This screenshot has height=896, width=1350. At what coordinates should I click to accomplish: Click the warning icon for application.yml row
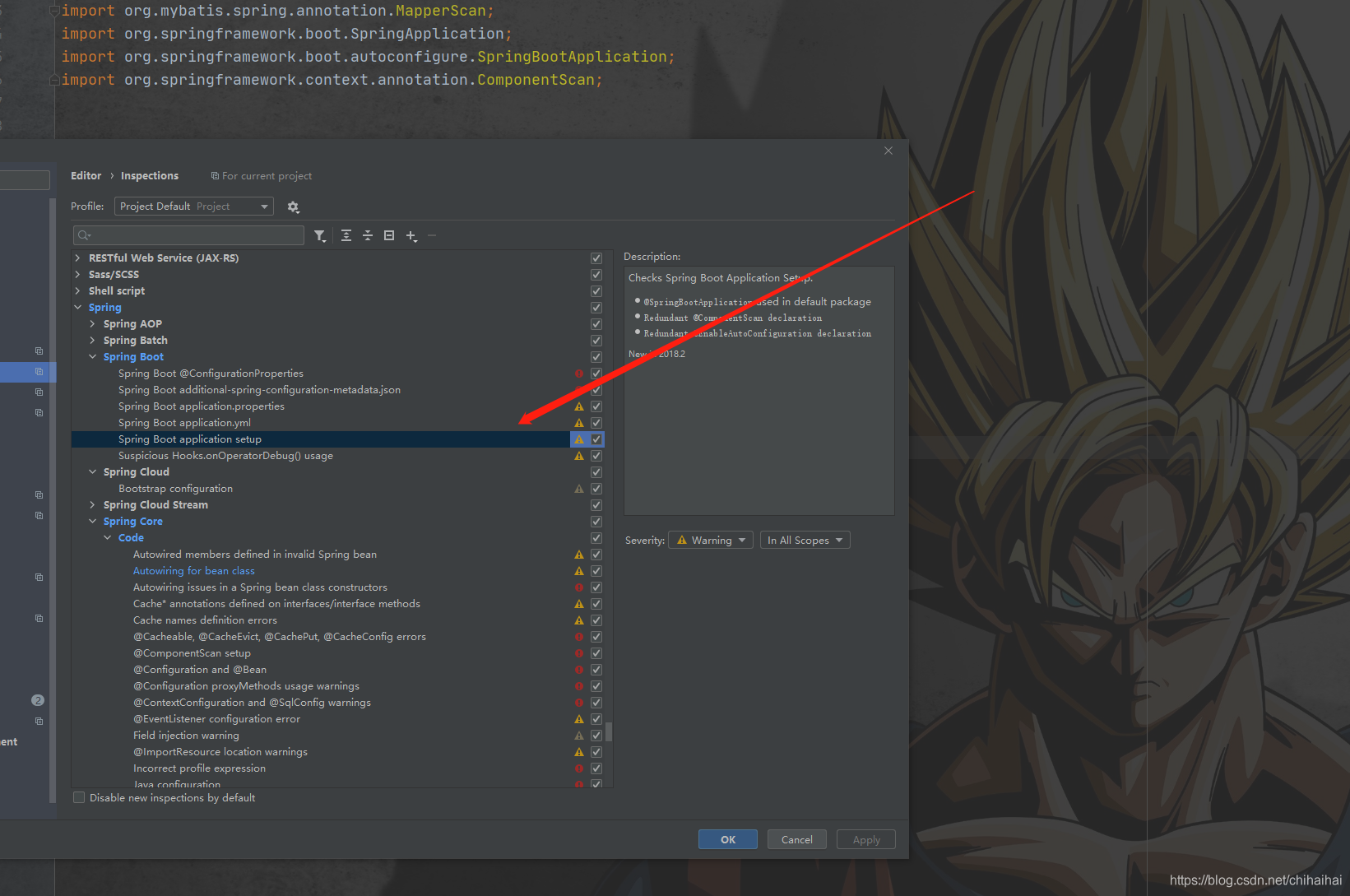pos(579,423)
